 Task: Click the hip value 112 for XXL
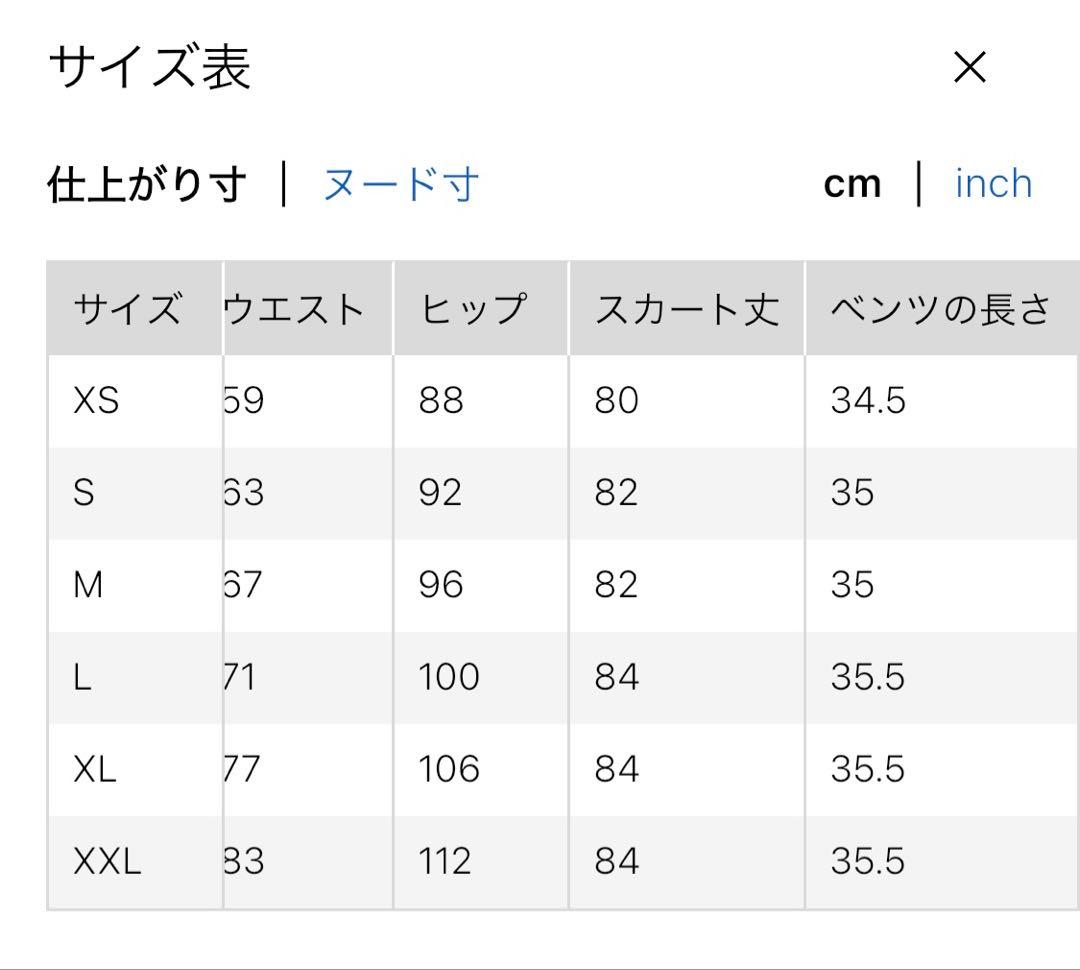pyautogui.click(x=445, y=861)
